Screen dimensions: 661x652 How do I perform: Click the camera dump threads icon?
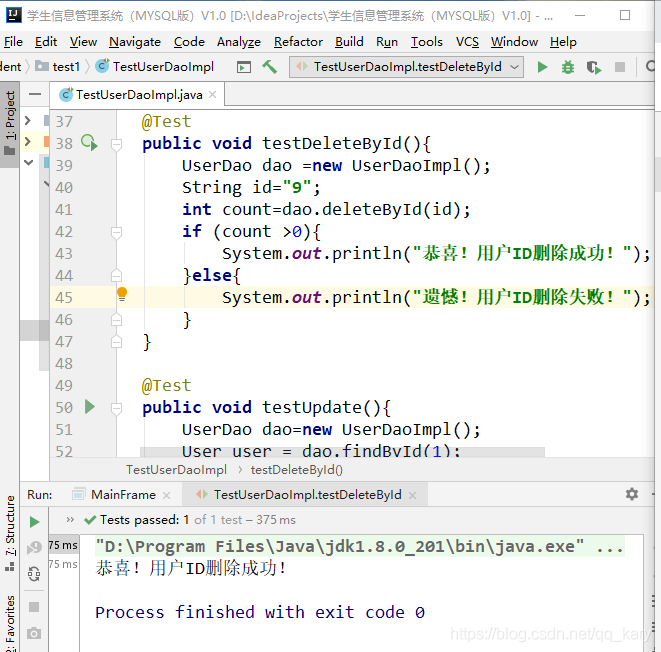pos(34,633)
